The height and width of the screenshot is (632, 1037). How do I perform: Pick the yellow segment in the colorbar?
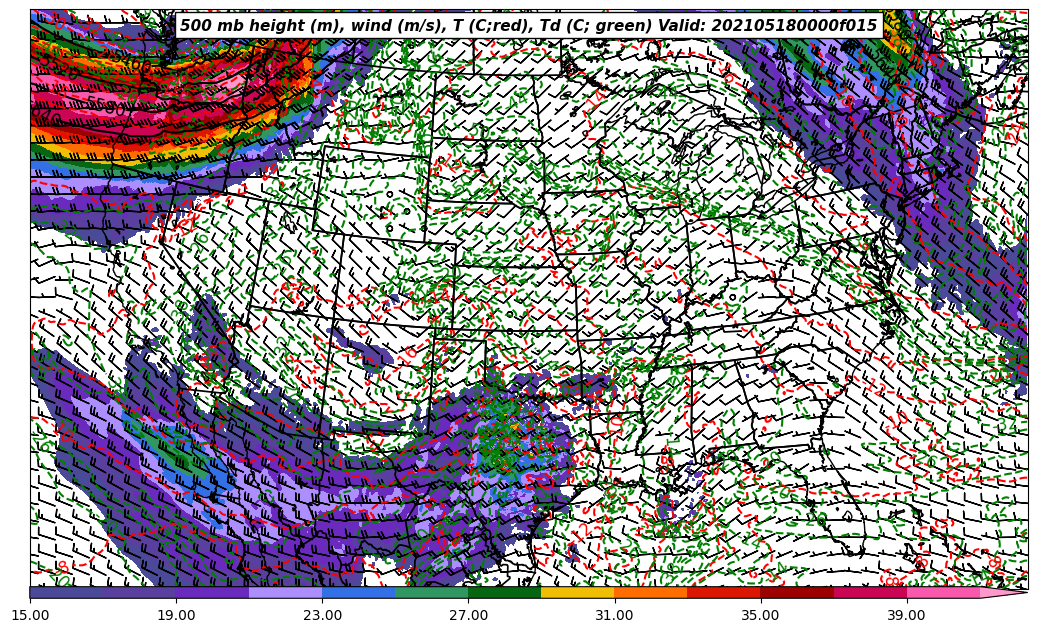tap(577, 592)
